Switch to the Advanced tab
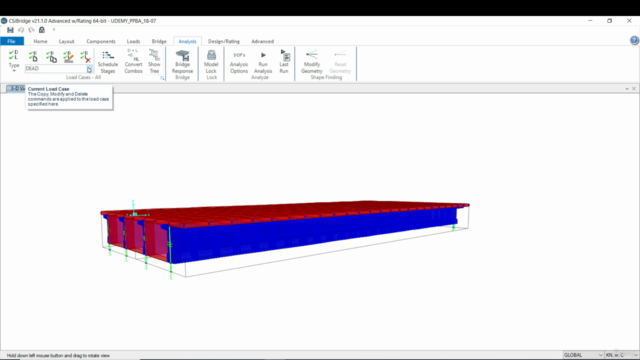Image resolution: width=640 pixels, height=360 pixels. (262, 41)
